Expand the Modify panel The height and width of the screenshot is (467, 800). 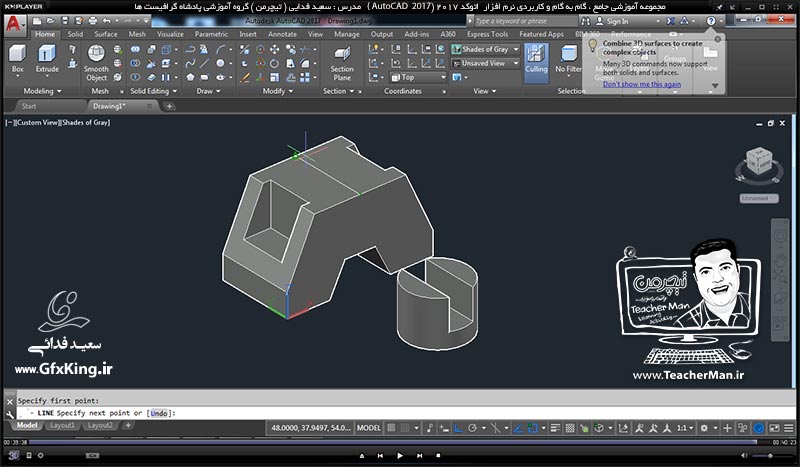coord(278,91)
